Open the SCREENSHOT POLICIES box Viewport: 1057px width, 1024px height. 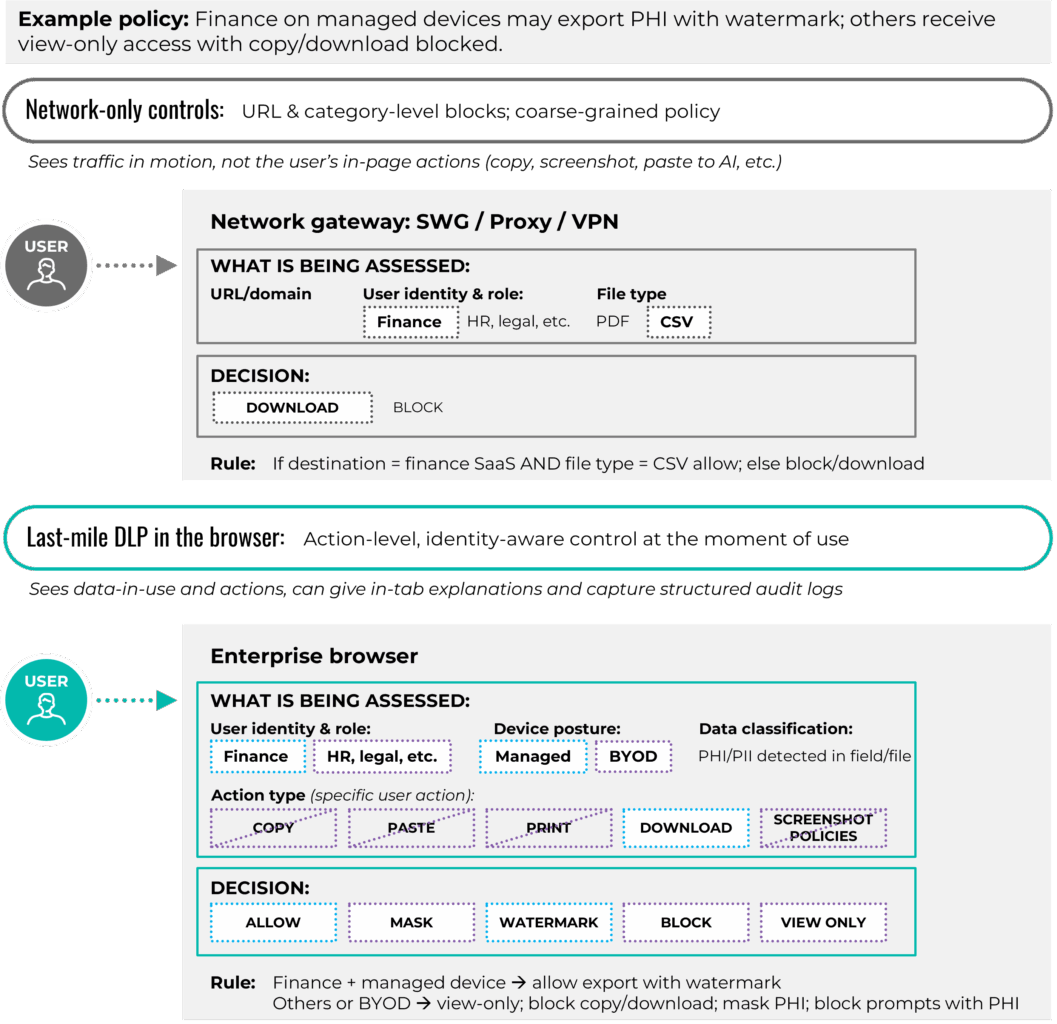tap(822, 827)
